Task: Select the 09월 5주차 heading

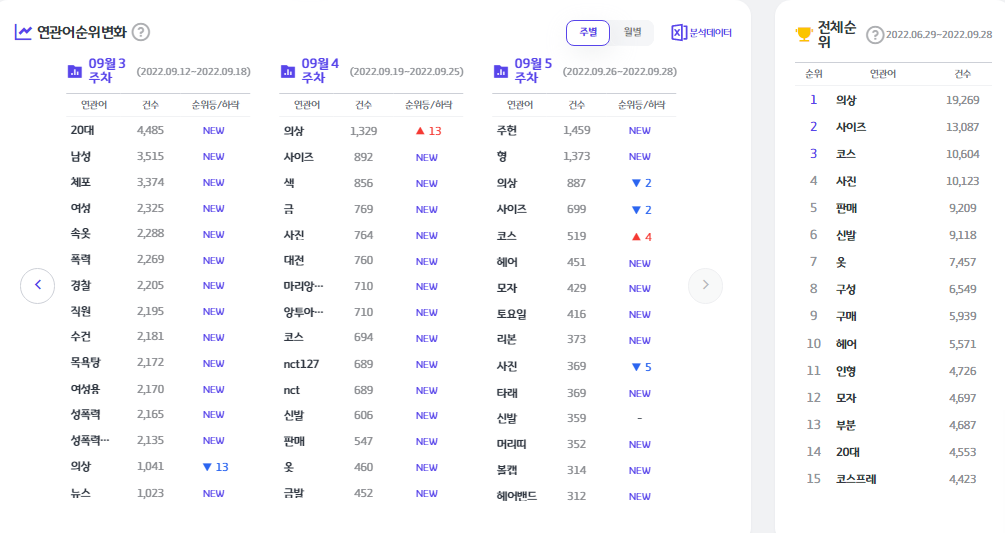Action: pos(533,70)
